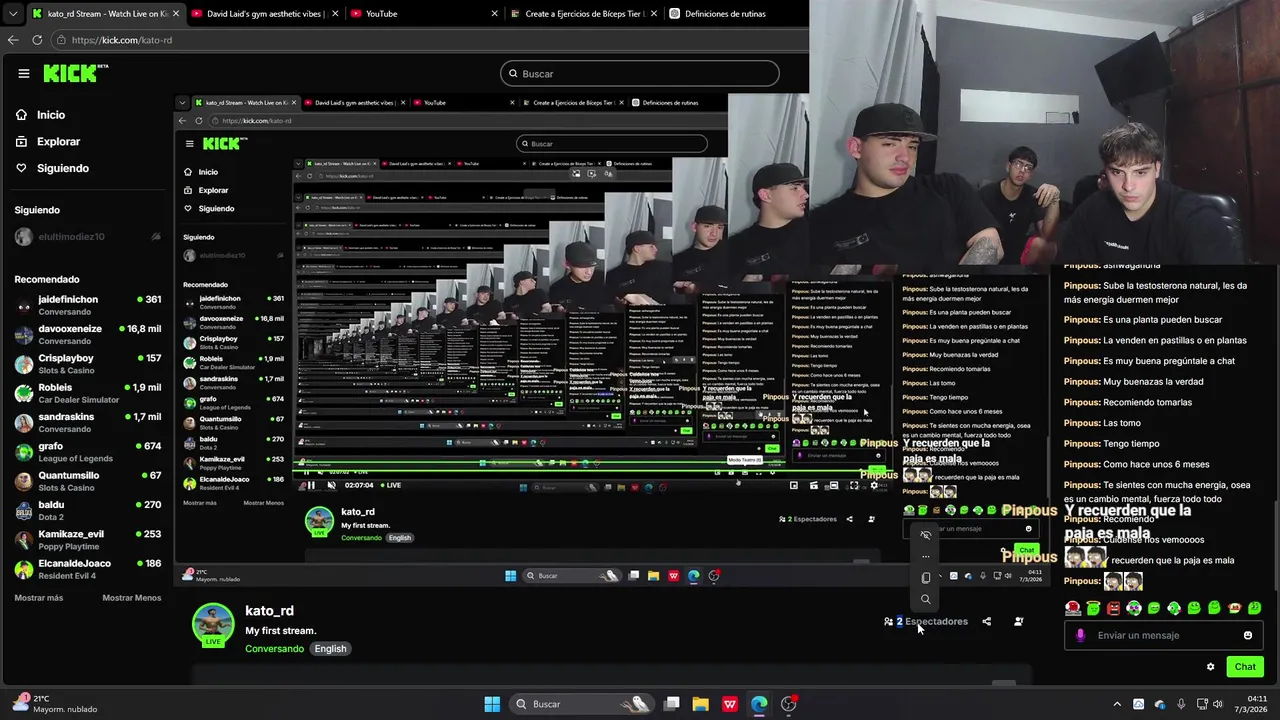Insert the angry red square emote
The height and width of the screenshot is (720, 1280).
(1113, 607)
